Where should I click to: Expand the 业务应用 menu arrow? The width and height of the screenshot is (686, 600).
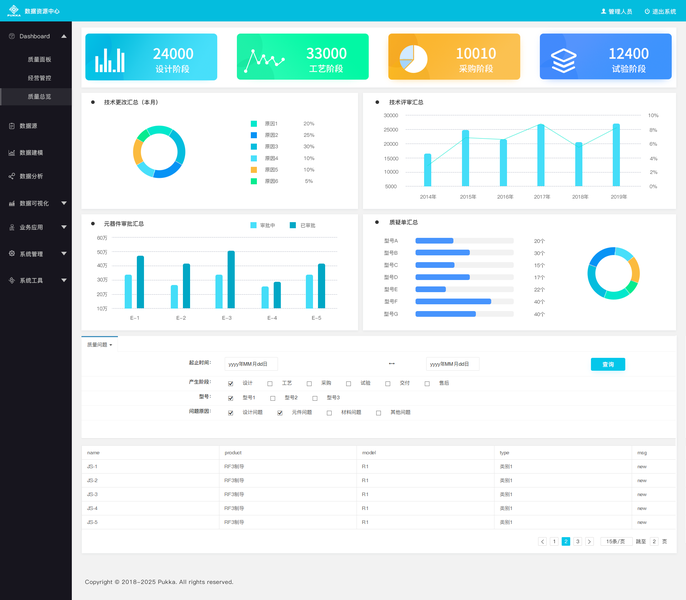pyautogui.click(x=64, y=227)
